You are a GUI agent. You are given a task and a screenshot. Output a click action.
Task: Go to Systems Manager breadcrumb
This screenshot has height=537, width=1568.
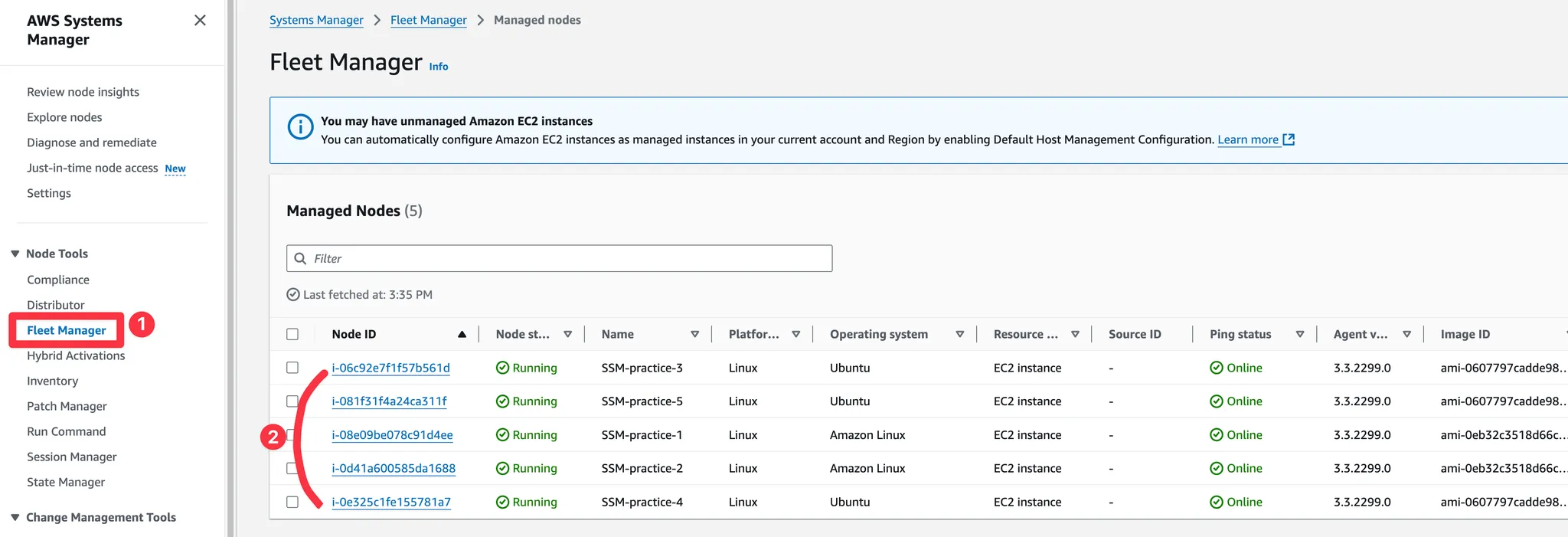316,20
